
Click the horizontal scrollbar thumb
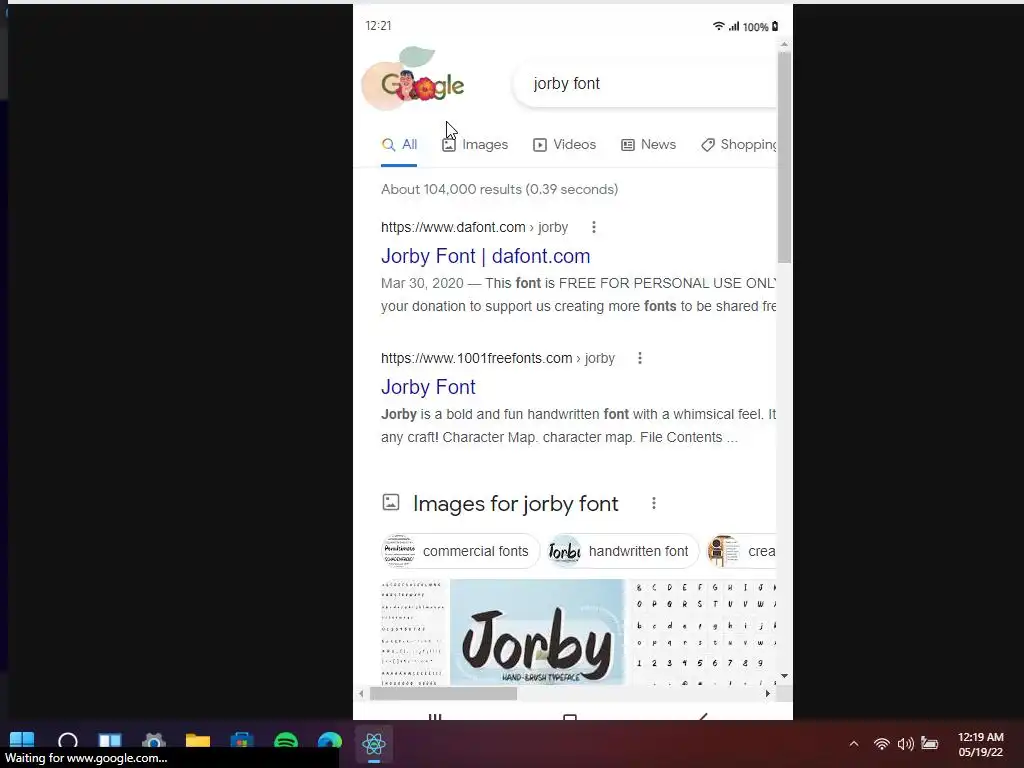(443, 694)
